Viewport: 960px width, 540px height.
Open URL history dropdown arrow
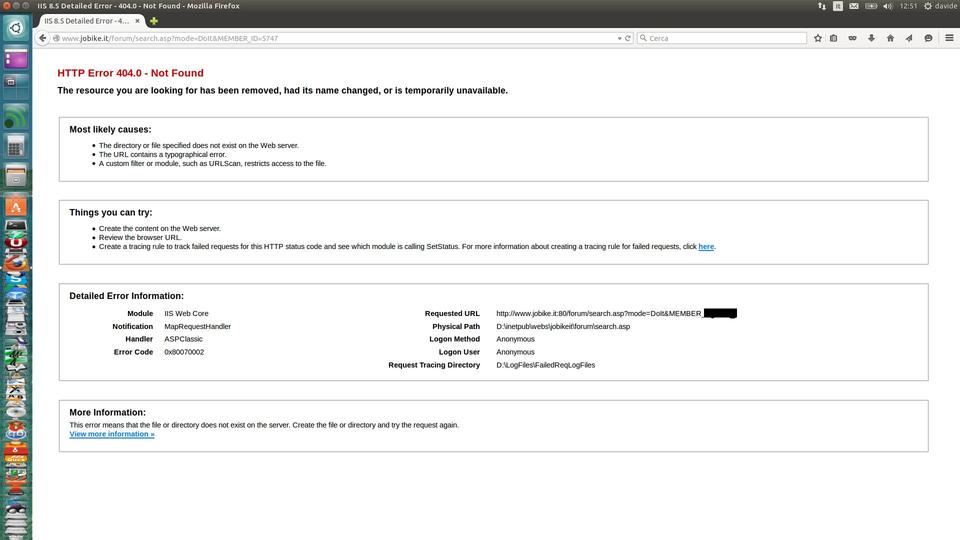[x=620, y=38]
